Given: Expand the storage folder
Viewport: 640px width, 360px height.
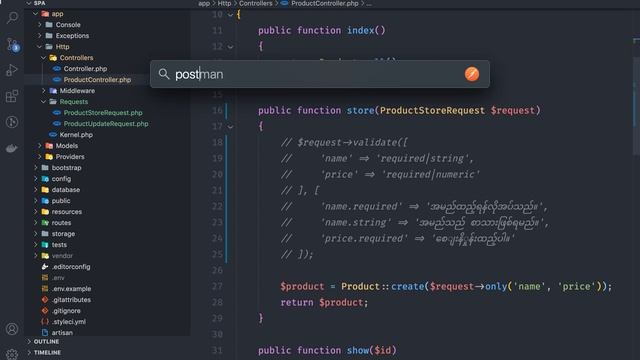Looking at the screenshot, I should [36, 234].
